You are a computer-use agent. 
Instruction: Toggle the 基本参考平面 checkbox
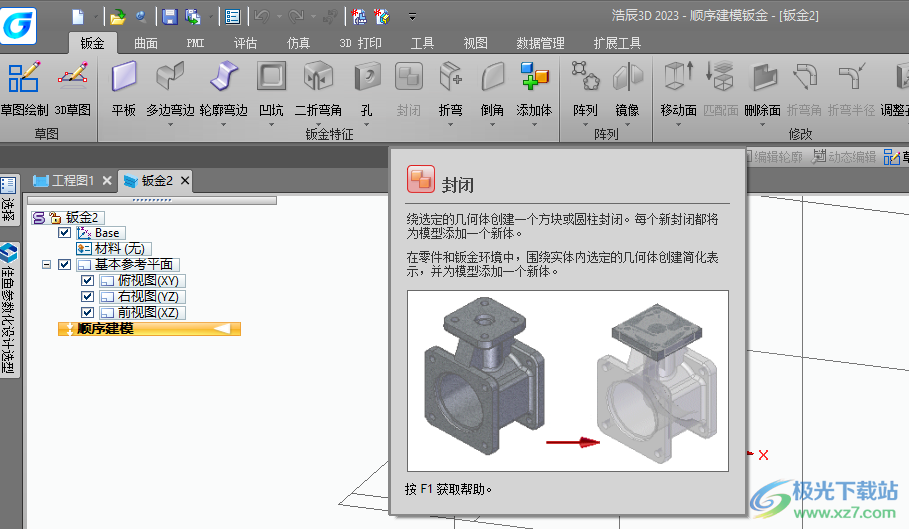tap(65, 265)
